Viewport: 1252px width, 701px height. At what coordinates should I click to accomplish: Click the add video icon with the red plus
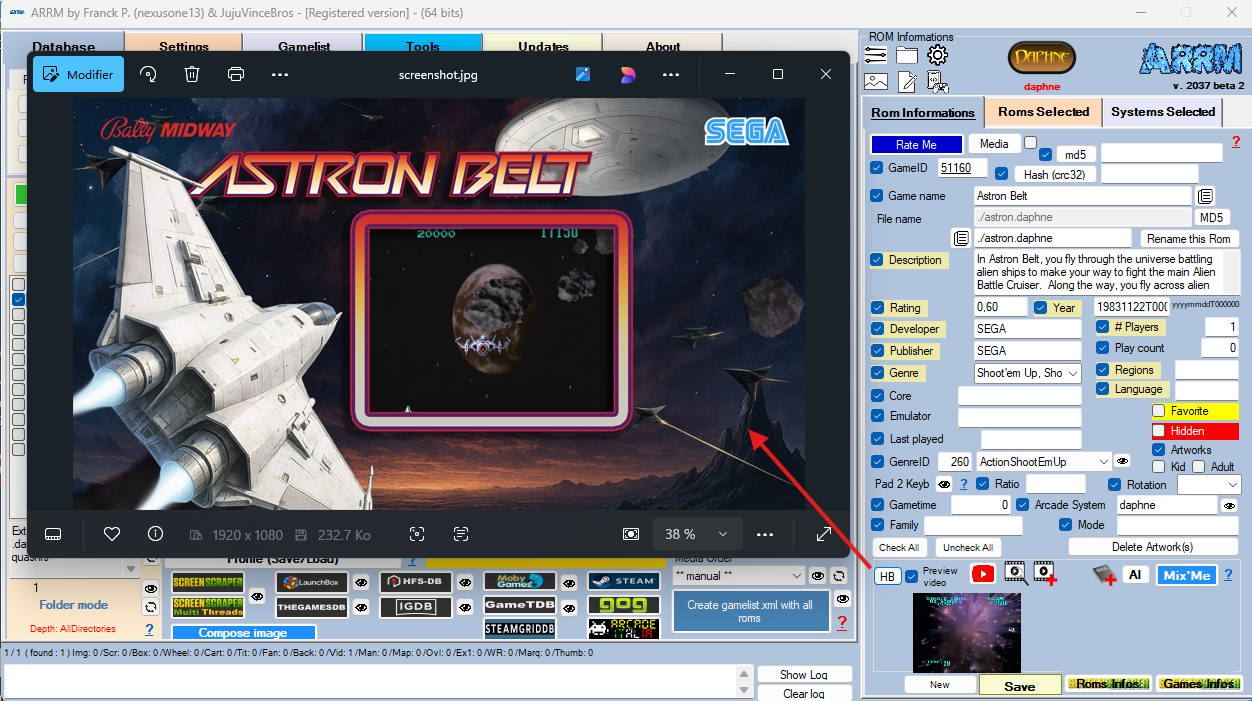click(1046, 573)
